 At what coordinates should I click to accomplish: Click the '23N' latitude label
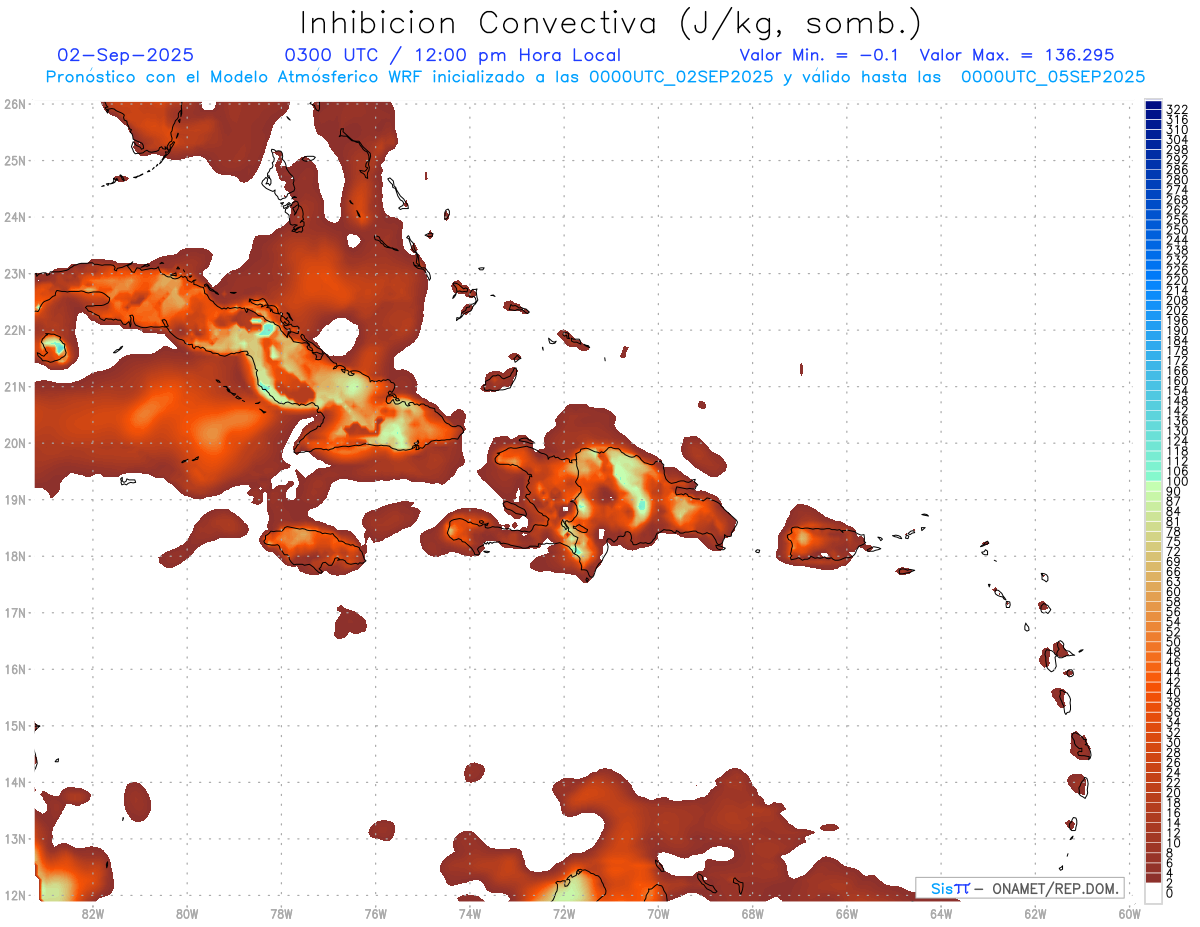(x=14, y=273)
